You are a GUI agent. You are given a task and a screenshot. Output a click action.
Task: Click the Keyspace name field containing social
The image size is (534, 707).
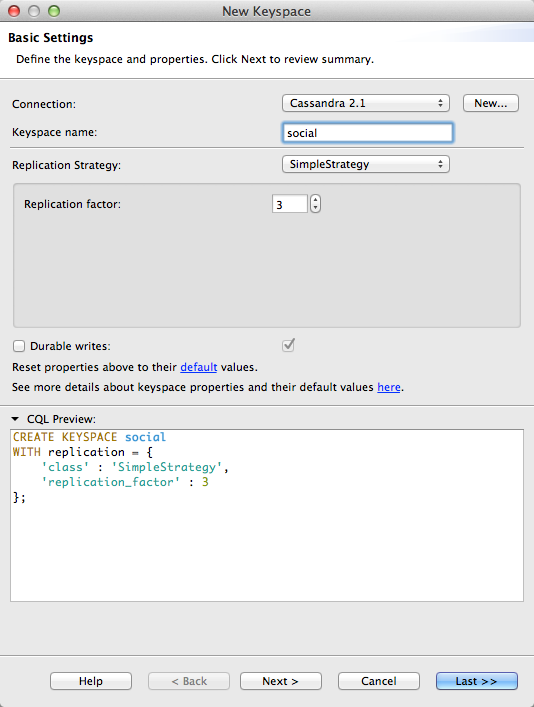[x=368, y=133]
